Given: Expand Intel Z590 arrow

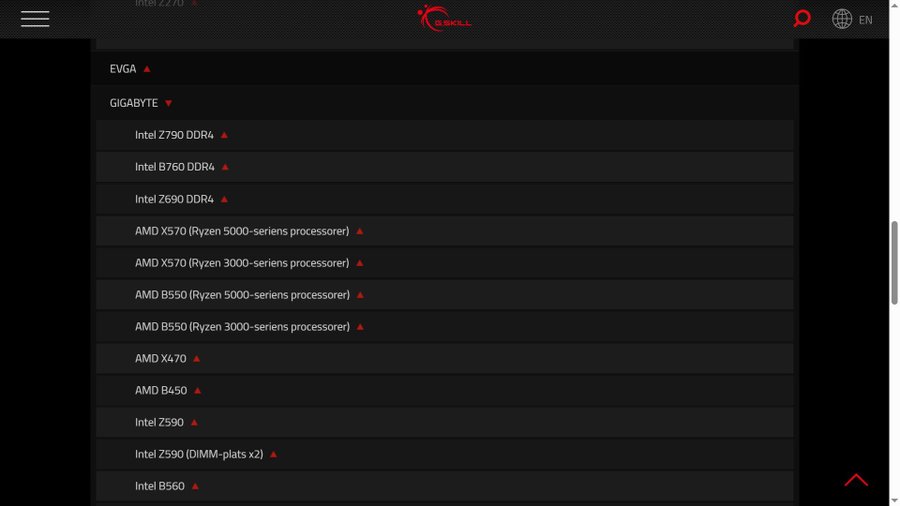Looking at the screenshot, I should tap(194, 422).
